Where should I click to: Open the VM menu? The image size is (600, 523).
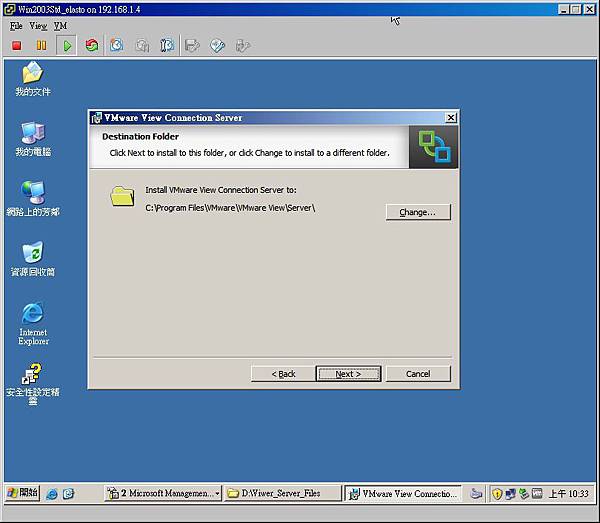tap(60, 26)
